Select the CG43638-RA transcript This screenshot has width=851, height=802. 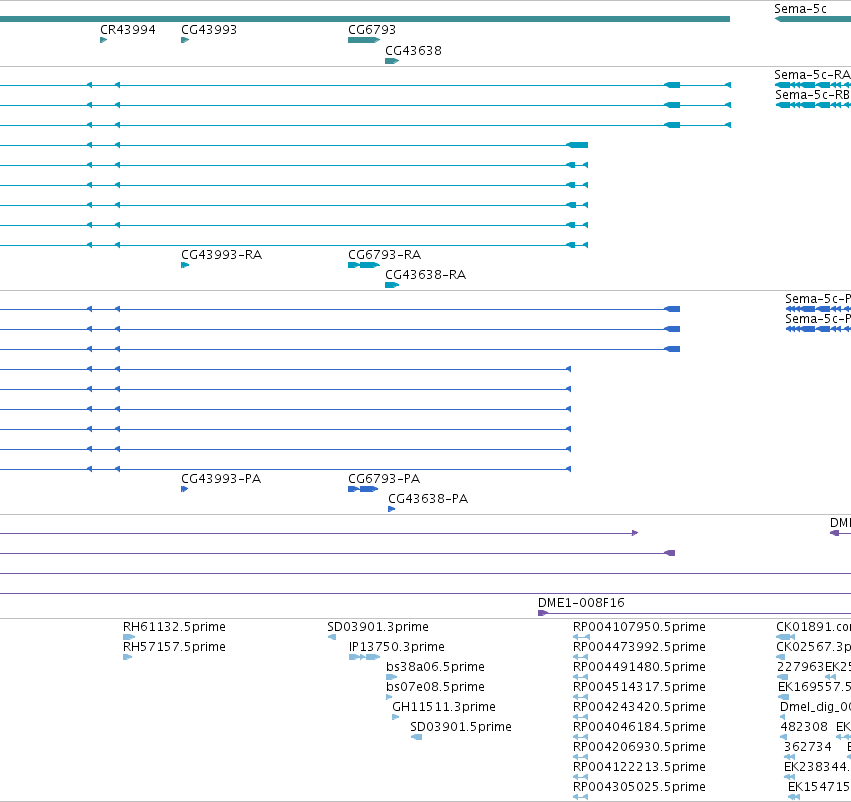point(392,285)
